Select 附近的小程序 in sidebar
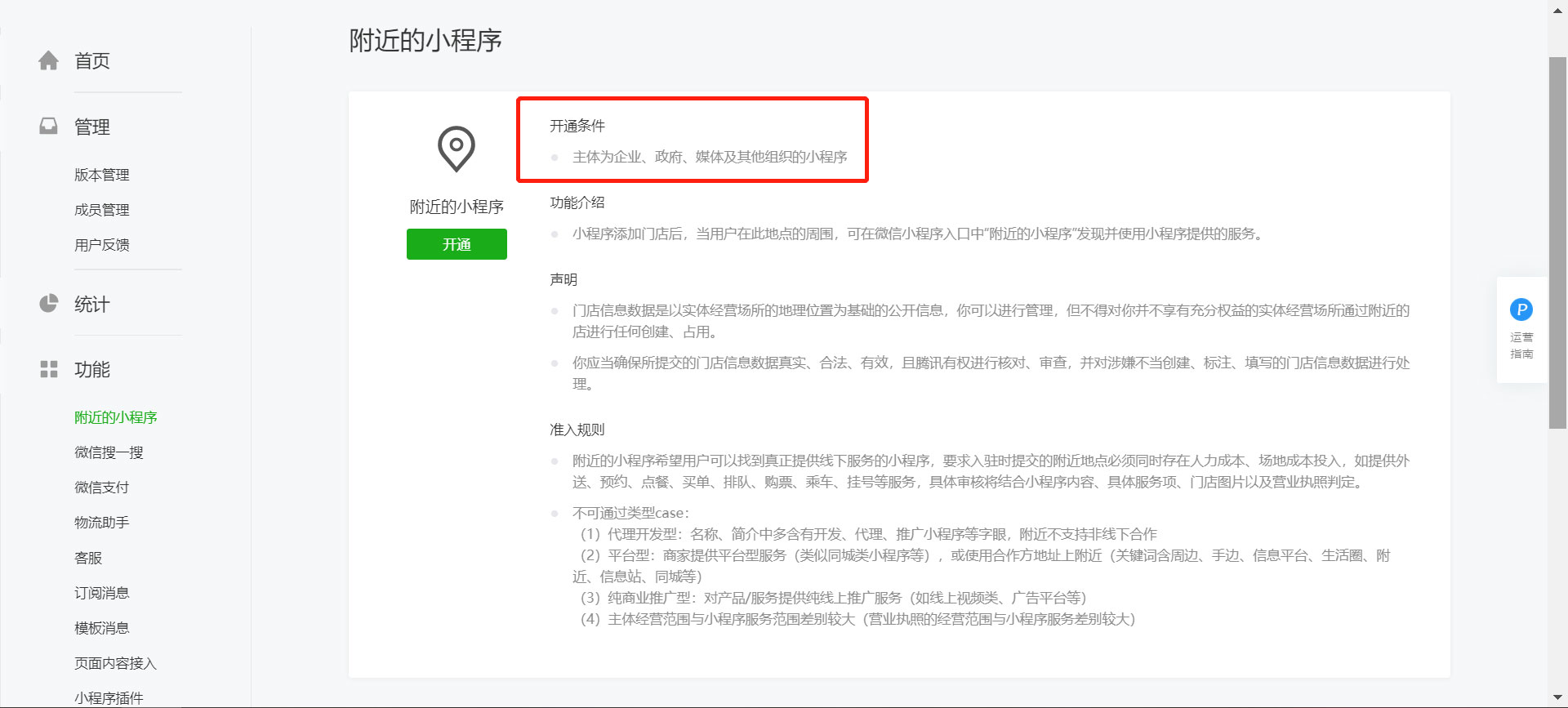This screenshot has width=1568, height=708. click(x=116, y=417)
